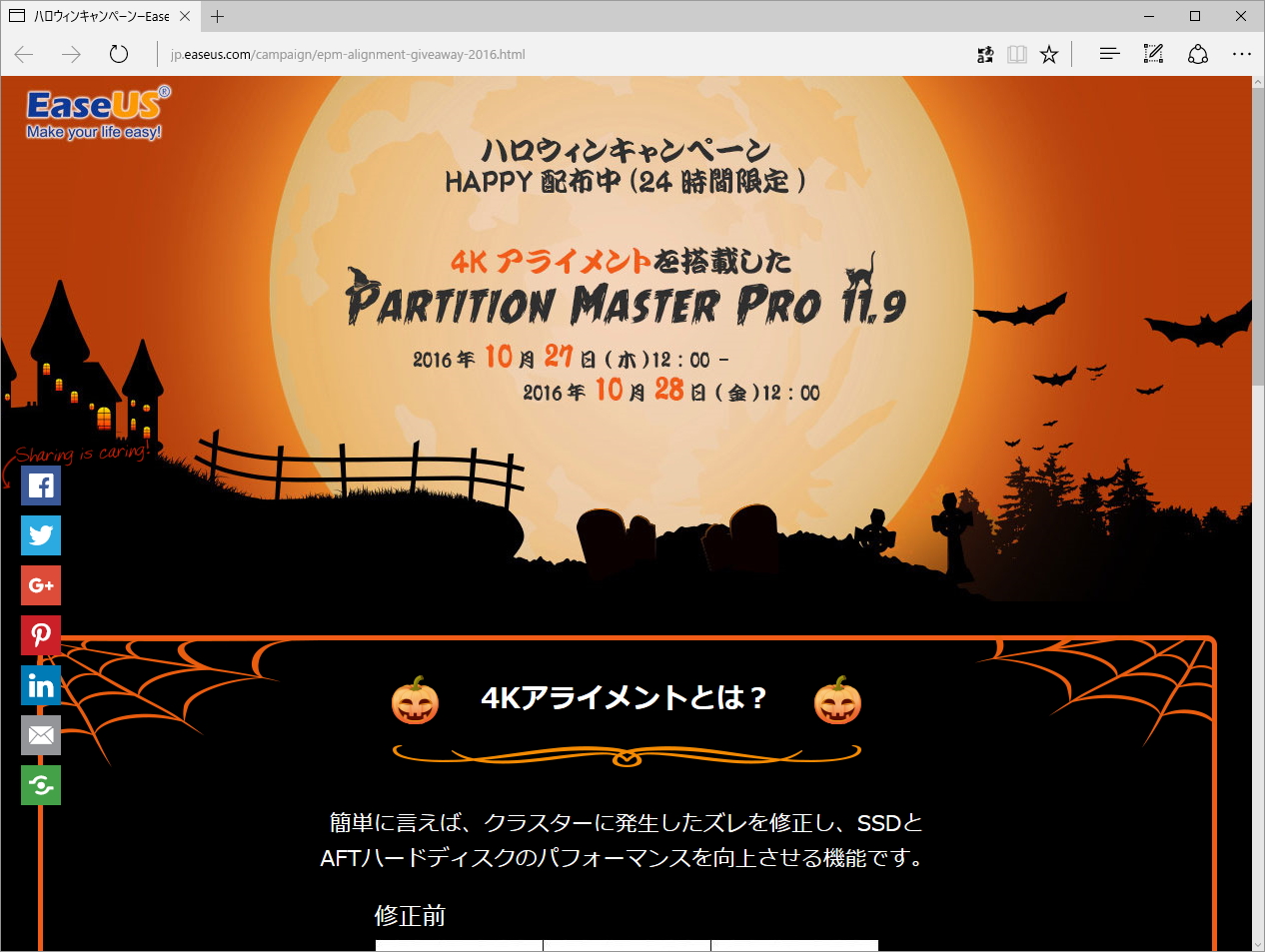Share the page on Facebook
This screenshot has width=1265, height=952.
tap(41, 485)
